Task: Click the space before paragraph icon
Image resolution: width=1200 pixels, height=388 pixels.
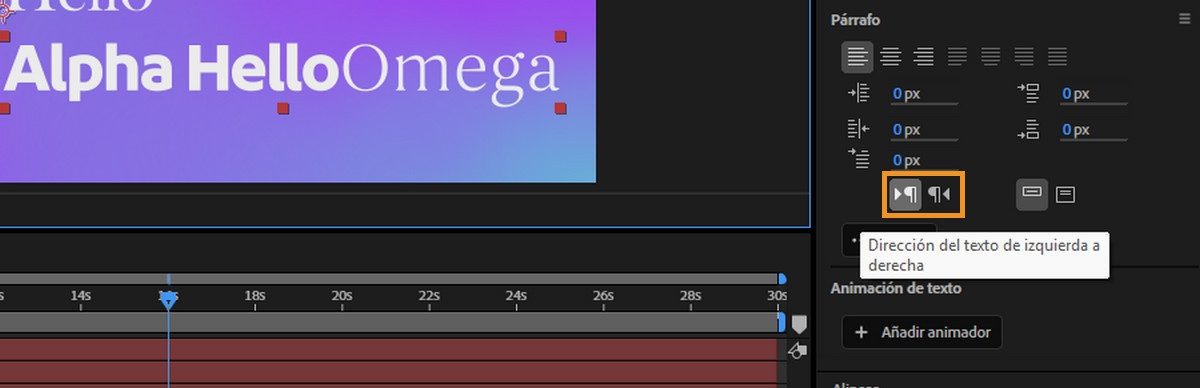Action: point(1028,94)
